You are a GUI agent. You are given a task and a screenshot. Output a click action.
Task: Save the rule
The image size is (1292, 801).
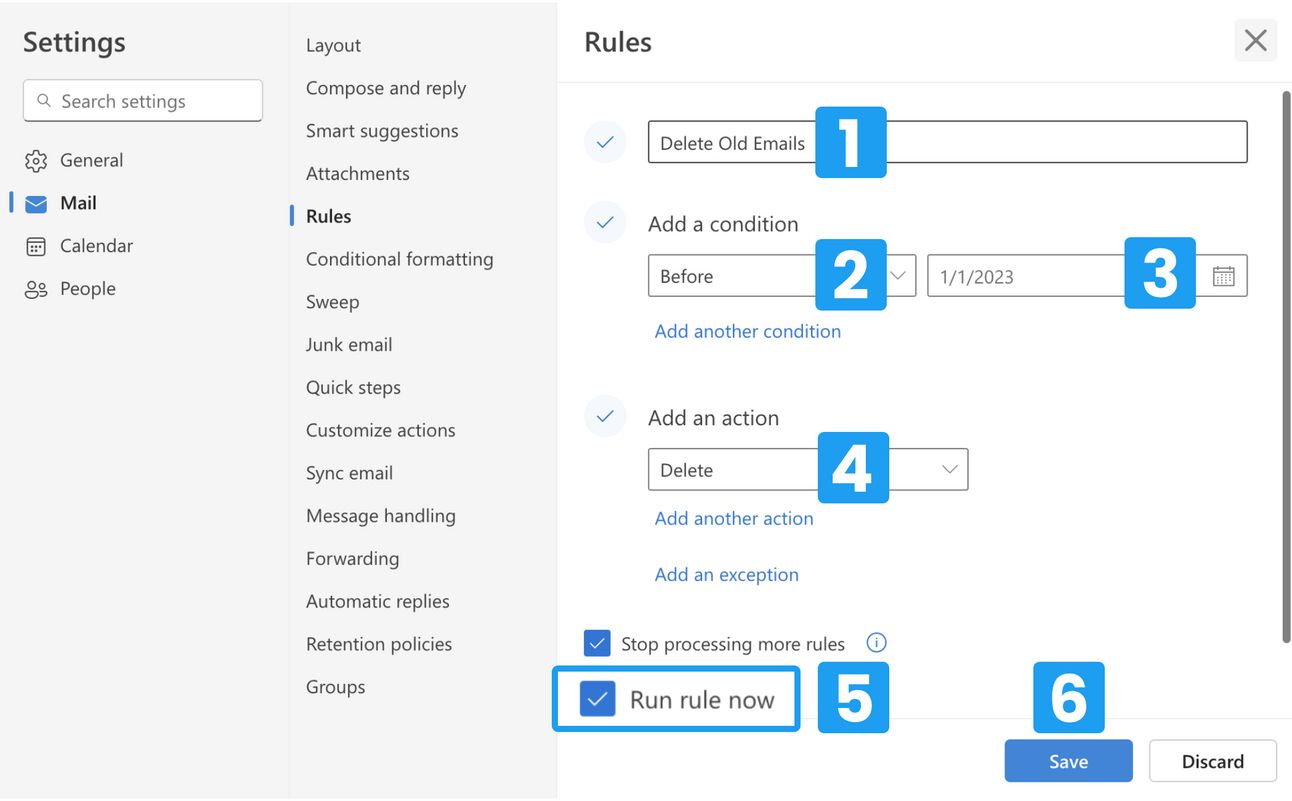pyautogui.click(x=1068, y=762)
